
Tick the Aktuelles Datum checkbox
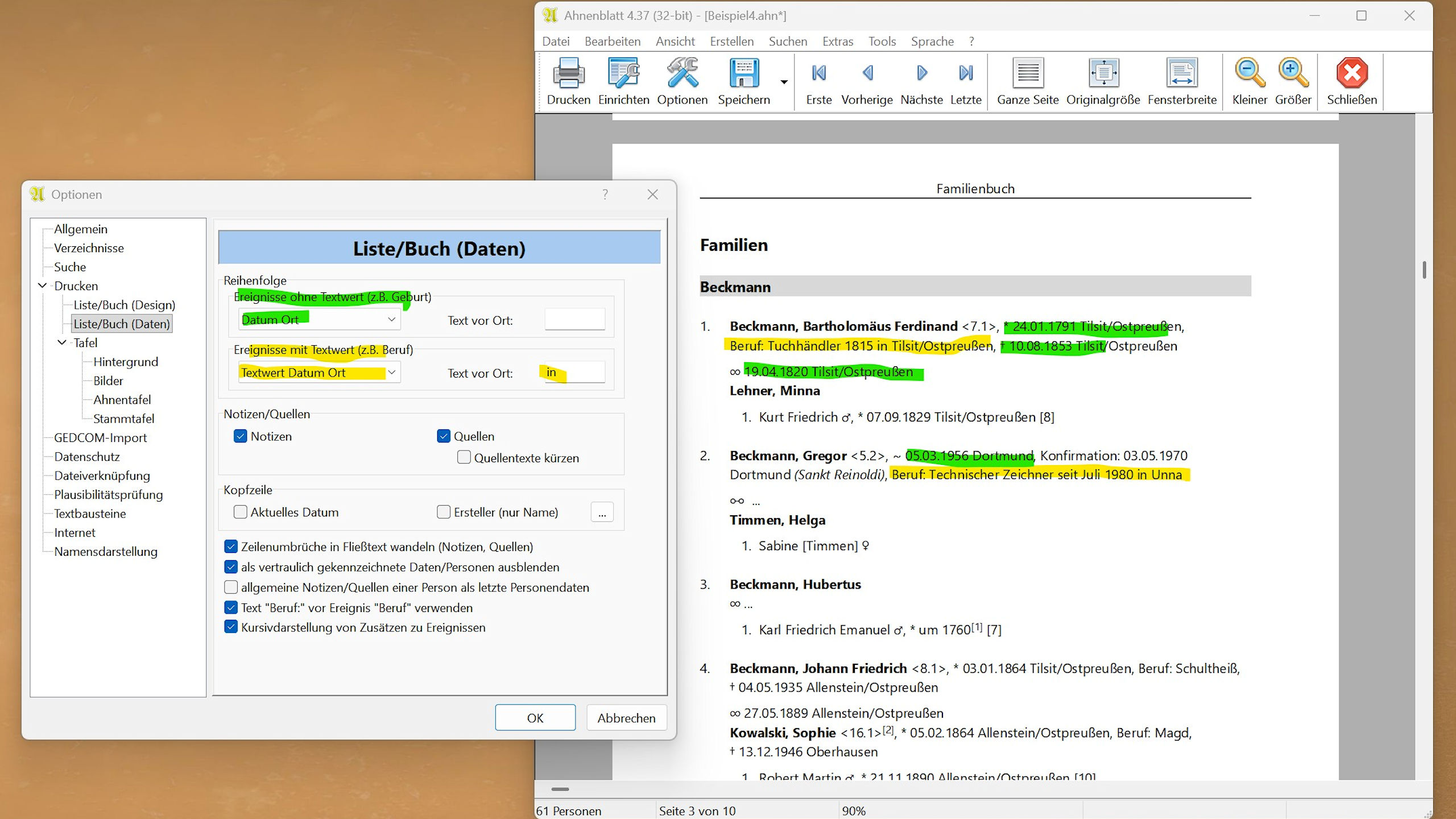coord(241,512)
